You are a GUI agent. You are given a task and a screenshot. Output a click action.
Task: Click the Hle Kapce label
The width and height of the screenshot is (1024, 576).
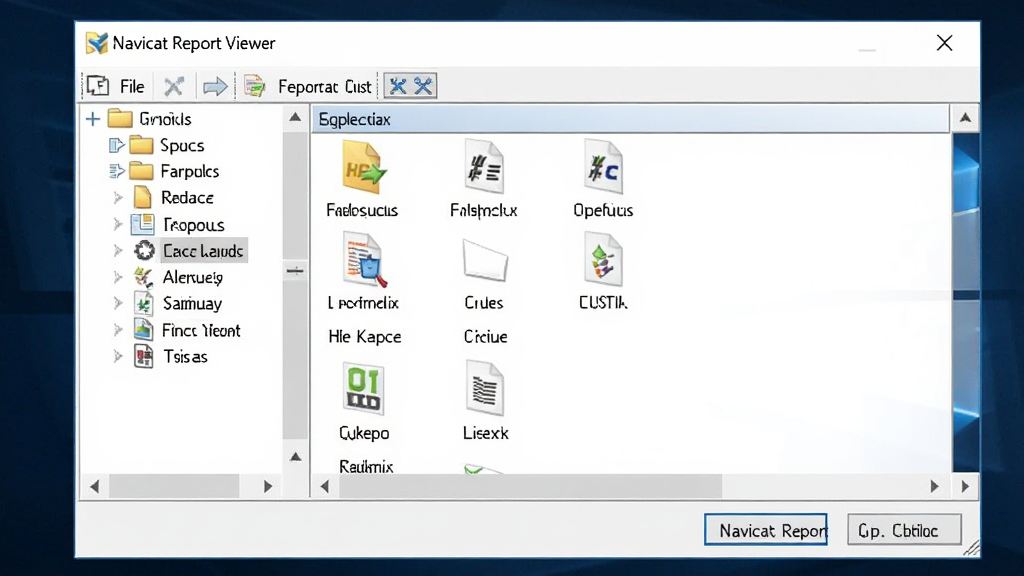coord(364,337)
